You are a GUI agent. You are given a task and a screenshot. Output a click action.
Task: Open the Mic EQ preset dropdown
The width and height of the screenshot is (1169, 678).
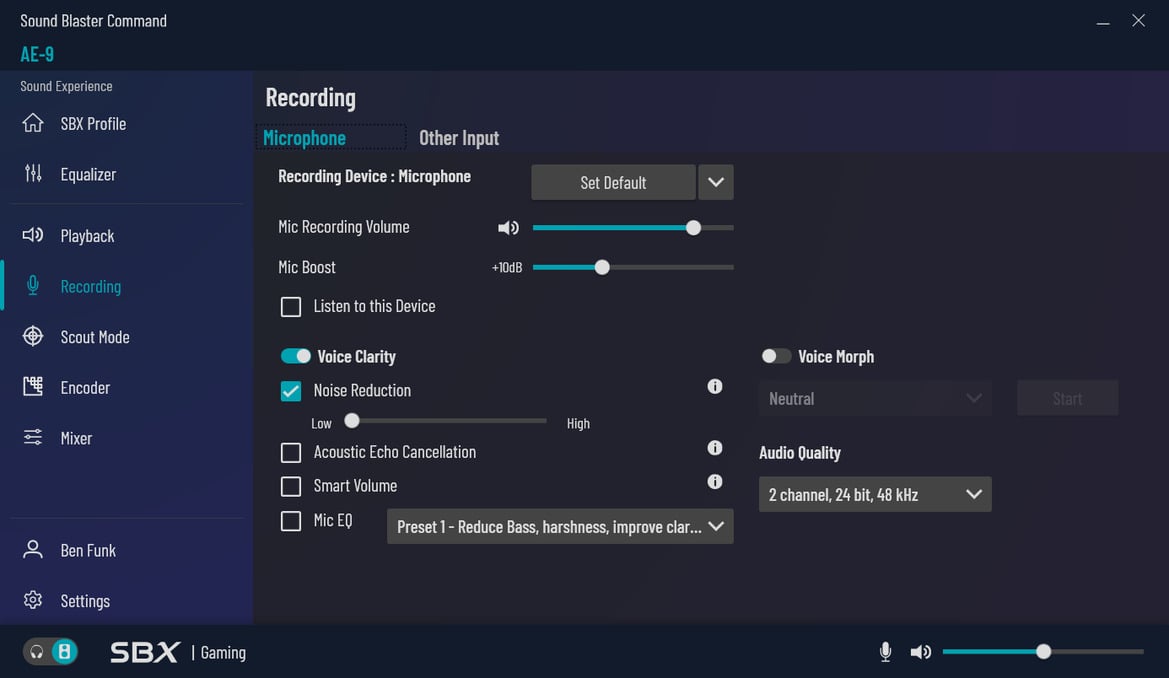560,527
